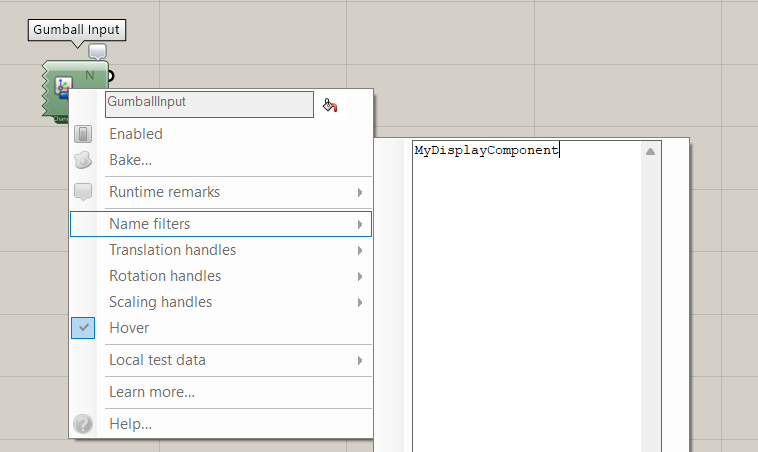Click the N output label on the component

[x=90, y=76]
